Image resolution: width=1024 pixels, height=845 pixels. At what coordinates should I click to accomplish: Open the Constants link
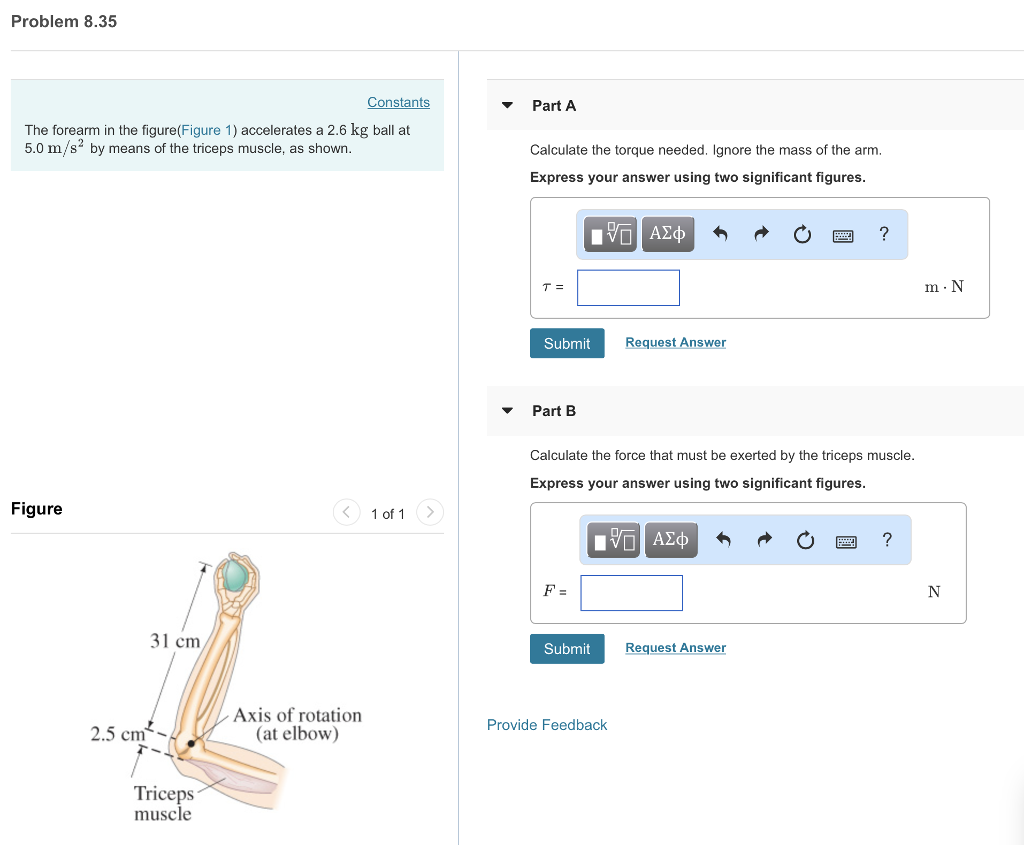point(398,101)
